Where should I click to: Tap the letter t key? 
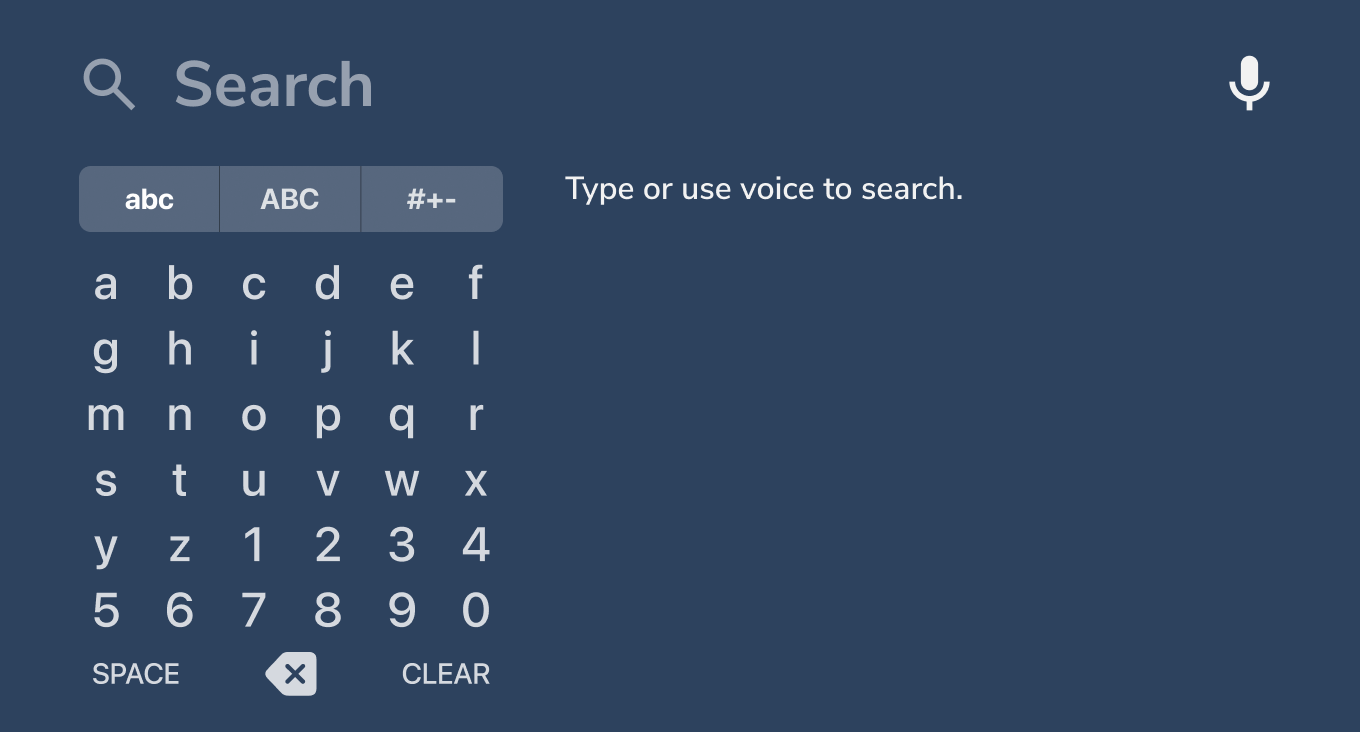click(x=179, y=480)
